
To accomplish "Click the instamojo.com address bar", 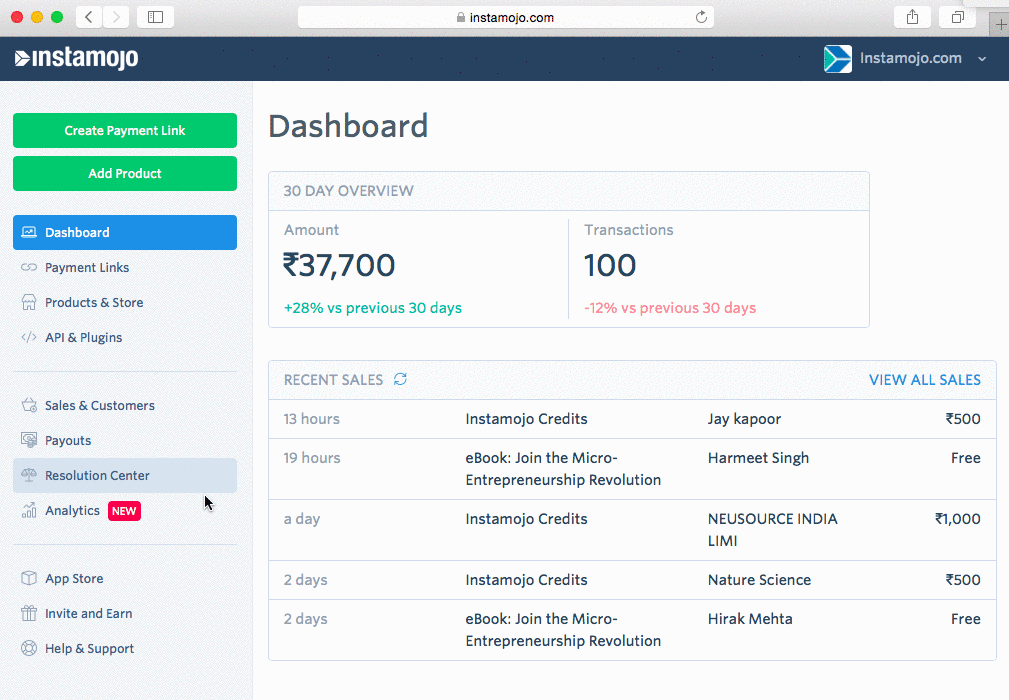I will coord(505,17).
